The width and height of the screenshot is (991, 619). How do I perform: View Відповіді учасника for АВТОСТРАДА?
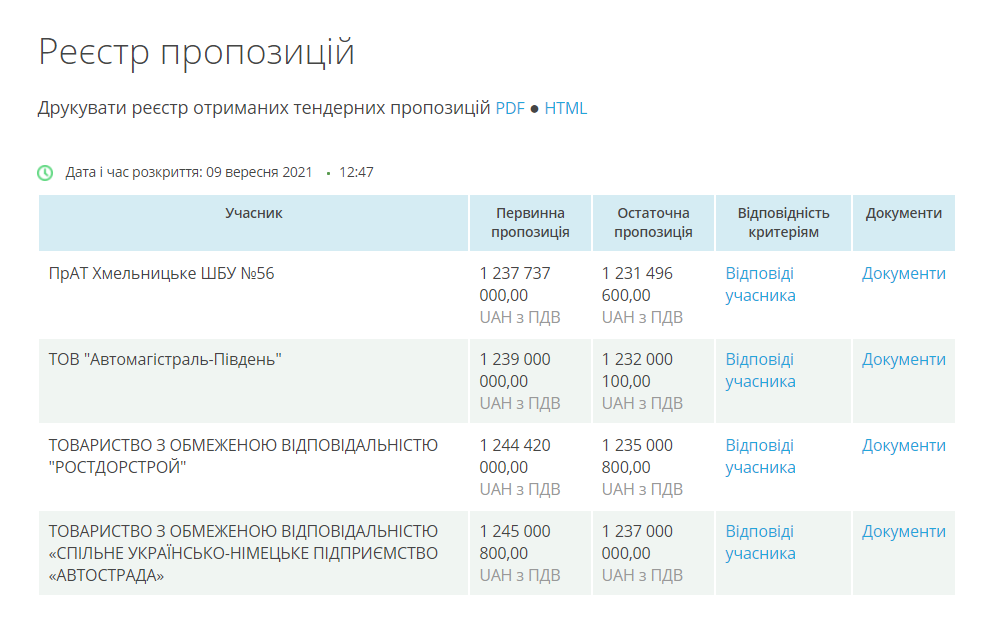(x=760, y=542)
